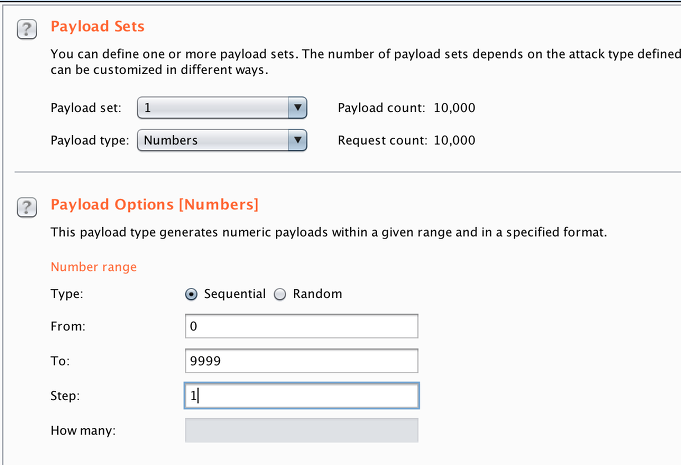This screenshot has width=681, height=465.
Task: Focus the From field containing 0
Action: (301, 326)
